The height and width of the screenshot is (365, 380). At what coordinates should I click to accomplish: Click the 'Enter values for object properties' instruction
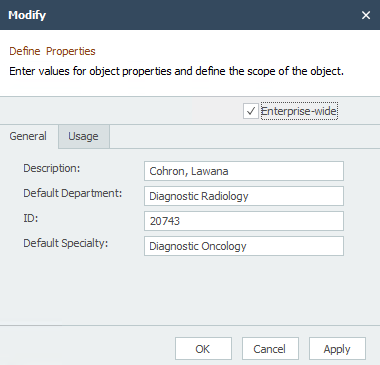pos(176,71)
